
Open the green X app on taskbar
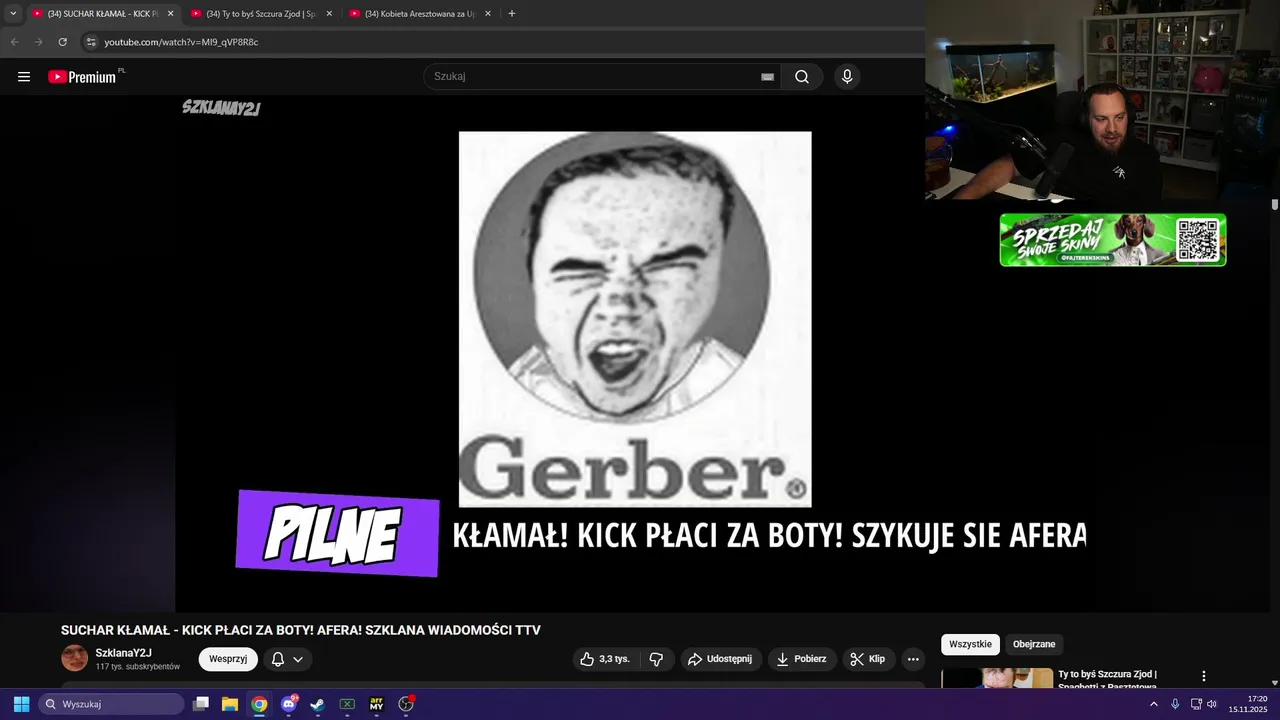tap(347, 704)
